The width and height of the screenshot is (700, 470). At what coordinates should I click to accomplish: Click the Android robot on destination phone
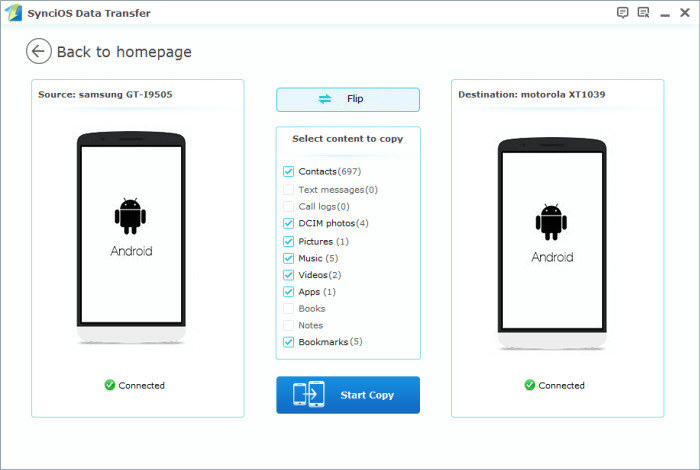551,222
